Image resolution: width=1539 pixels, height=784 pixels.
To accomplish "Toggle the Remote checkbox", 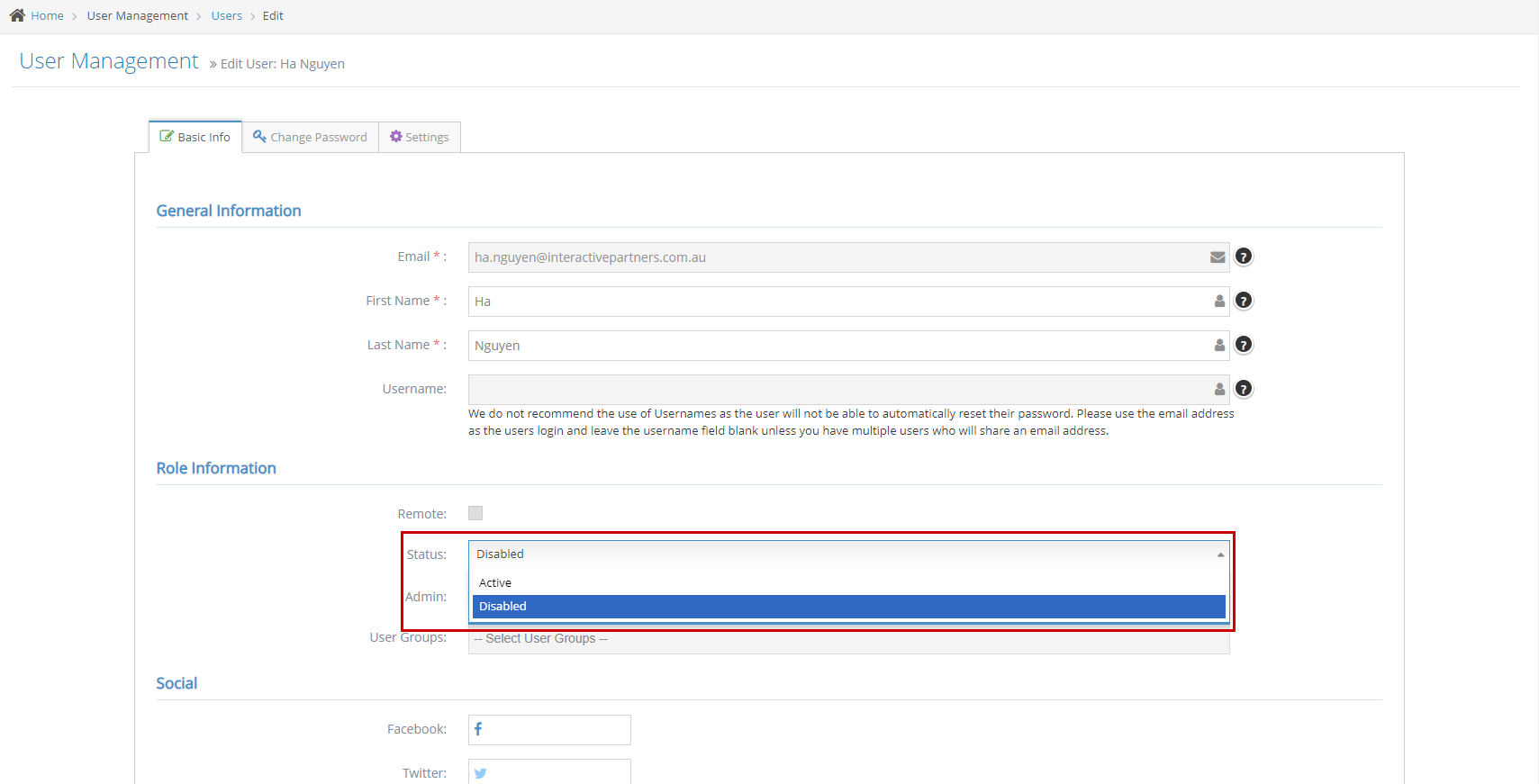I will [x=475, y=513].
